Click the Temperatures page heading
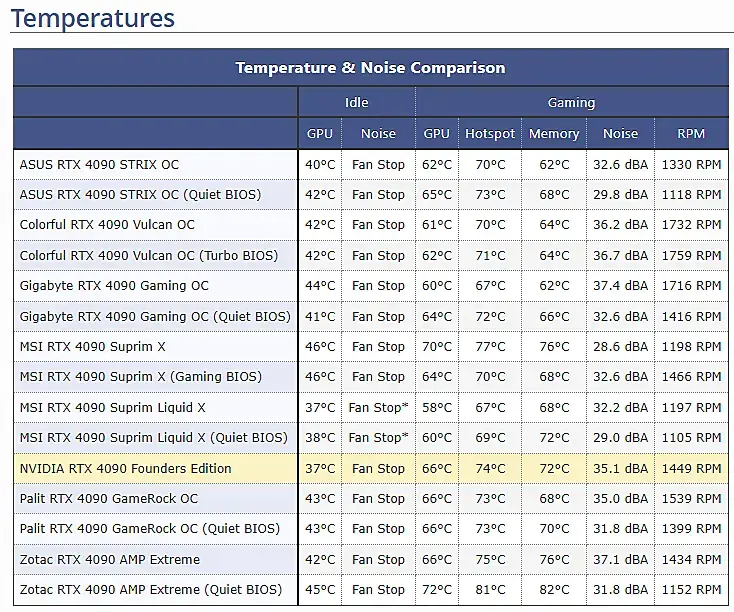This screenshot has width=734, height=612. (93, 18)
